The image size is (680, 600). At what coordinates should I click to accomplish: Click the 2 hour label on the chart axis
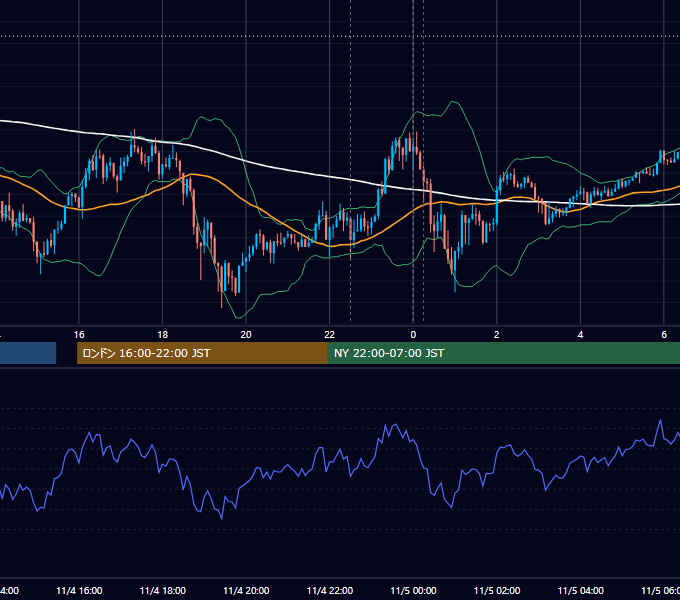497,335
